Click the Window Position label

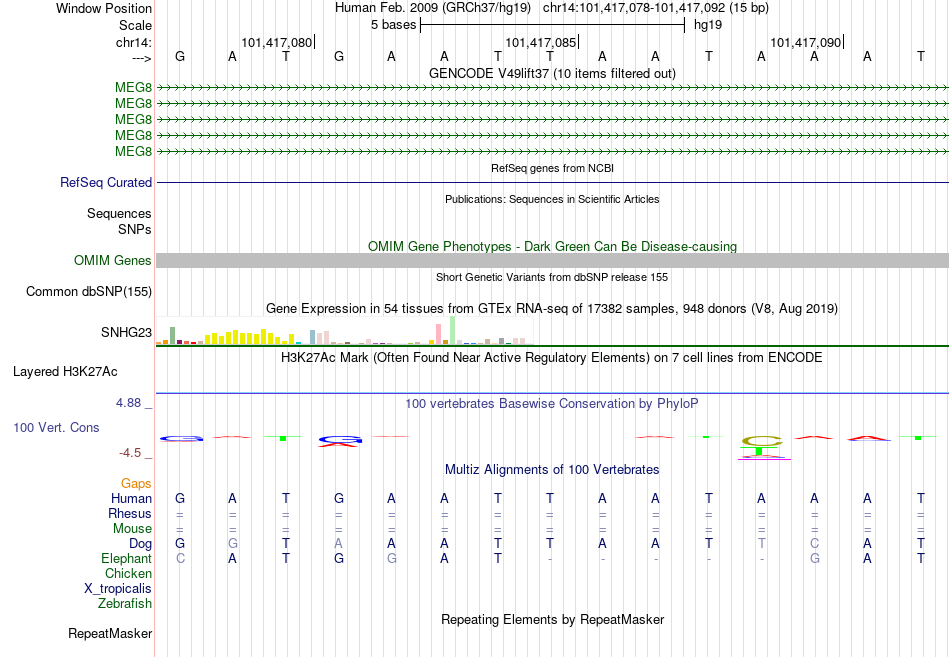(104, 8)
